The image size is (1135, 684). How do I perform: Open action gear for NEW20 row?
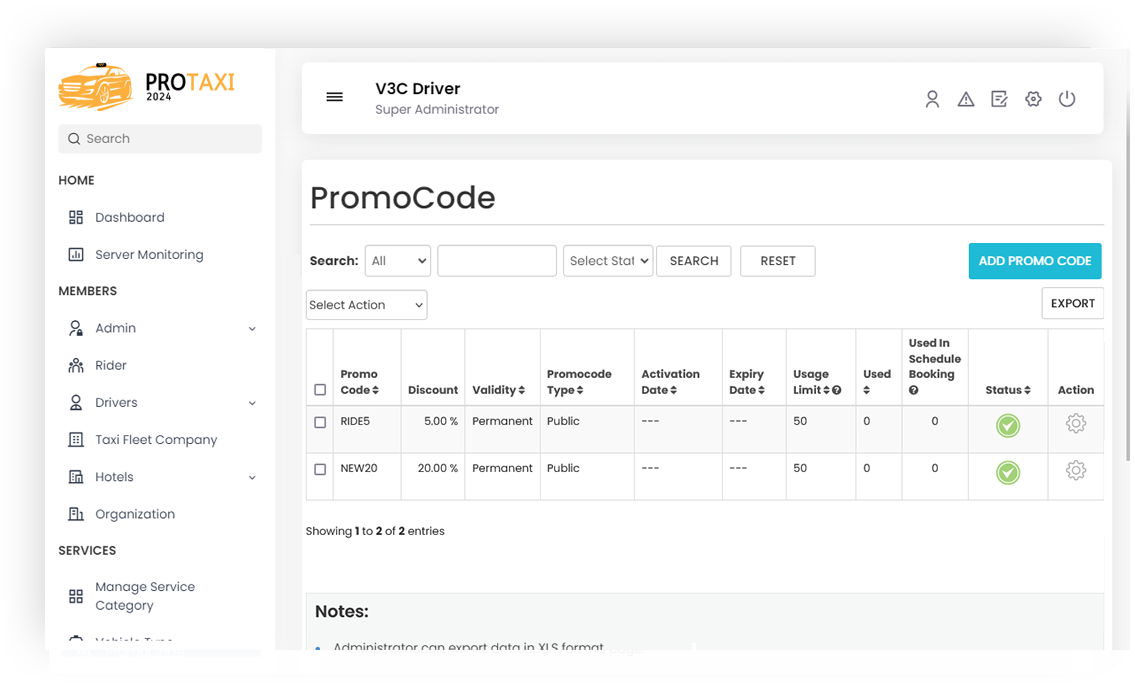1076,470
